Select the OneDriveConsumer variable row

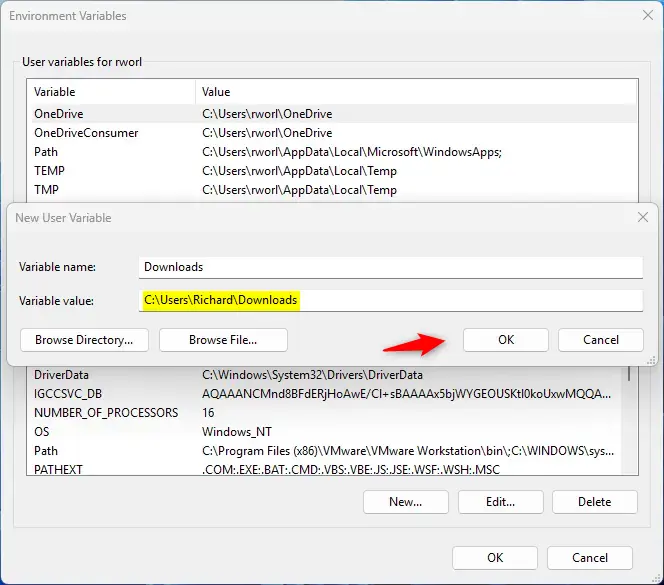(x=334, y=133)
